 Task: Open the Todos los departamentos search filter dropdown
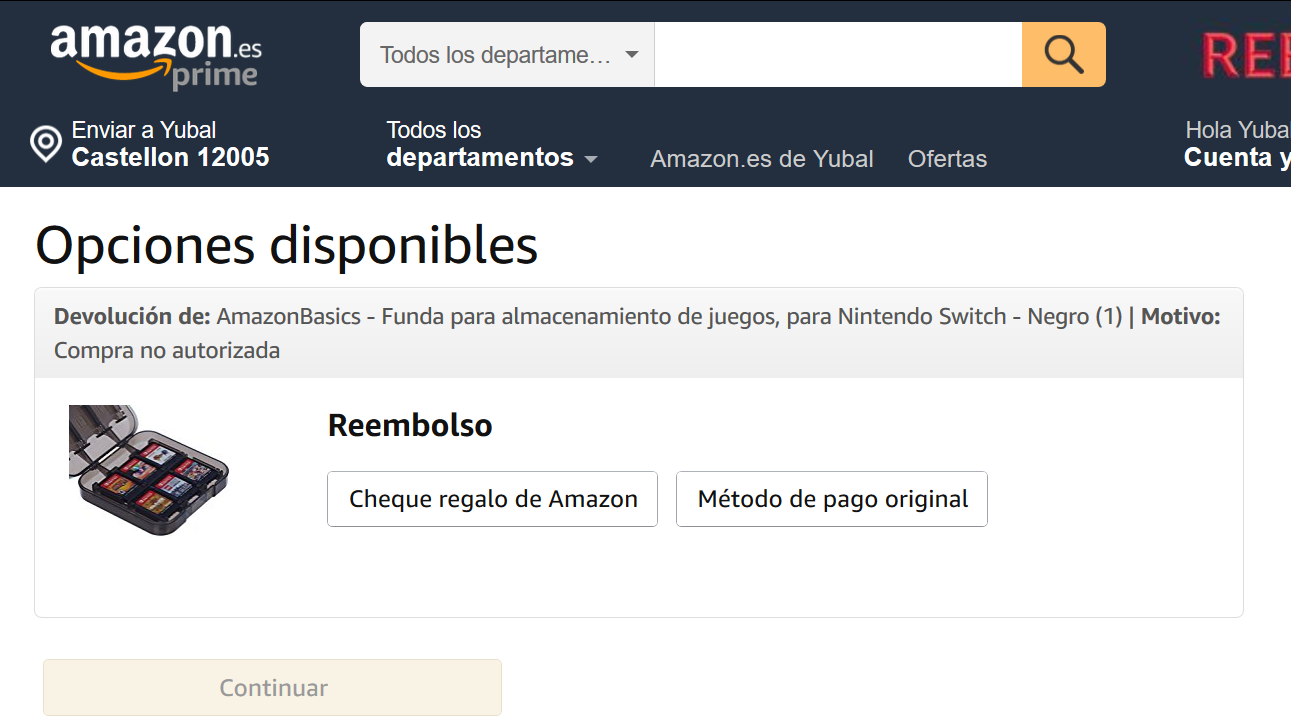point(506,55)
